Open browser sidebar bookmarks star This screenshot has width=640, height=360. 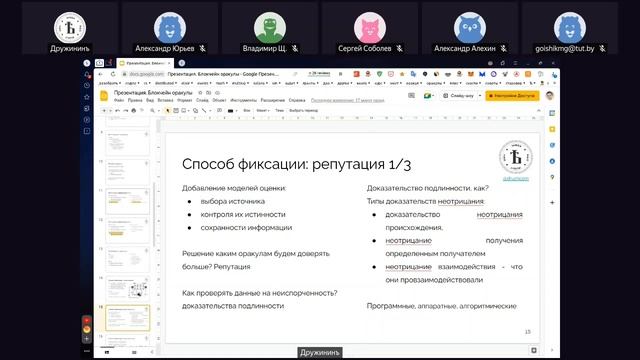[x=87, y=97]
